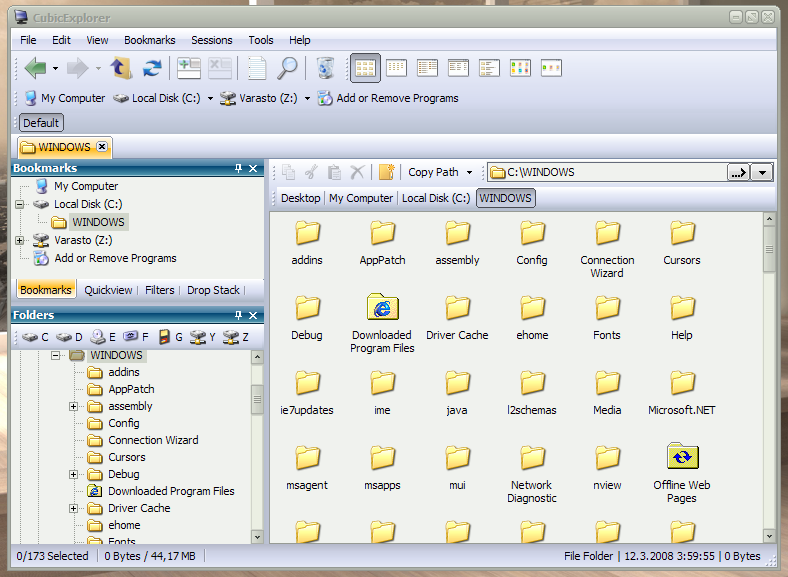Screen dimensions: 788x577
Task: Open the Tools menu
Action: coord(261,40)
